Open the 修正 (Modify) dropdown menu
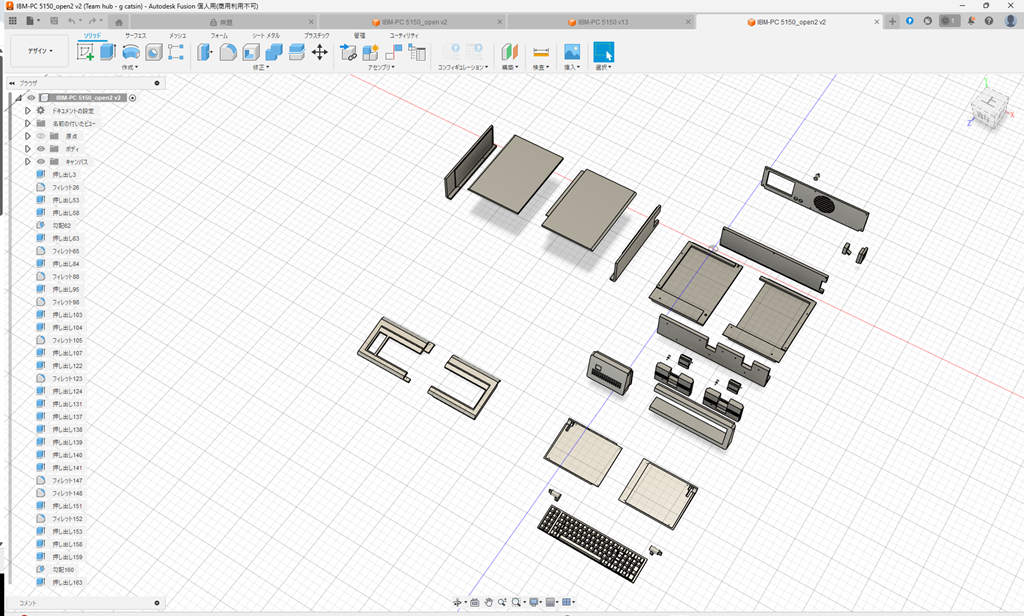The height and width of the screenshot is (616, 1024). pos(260,67)
